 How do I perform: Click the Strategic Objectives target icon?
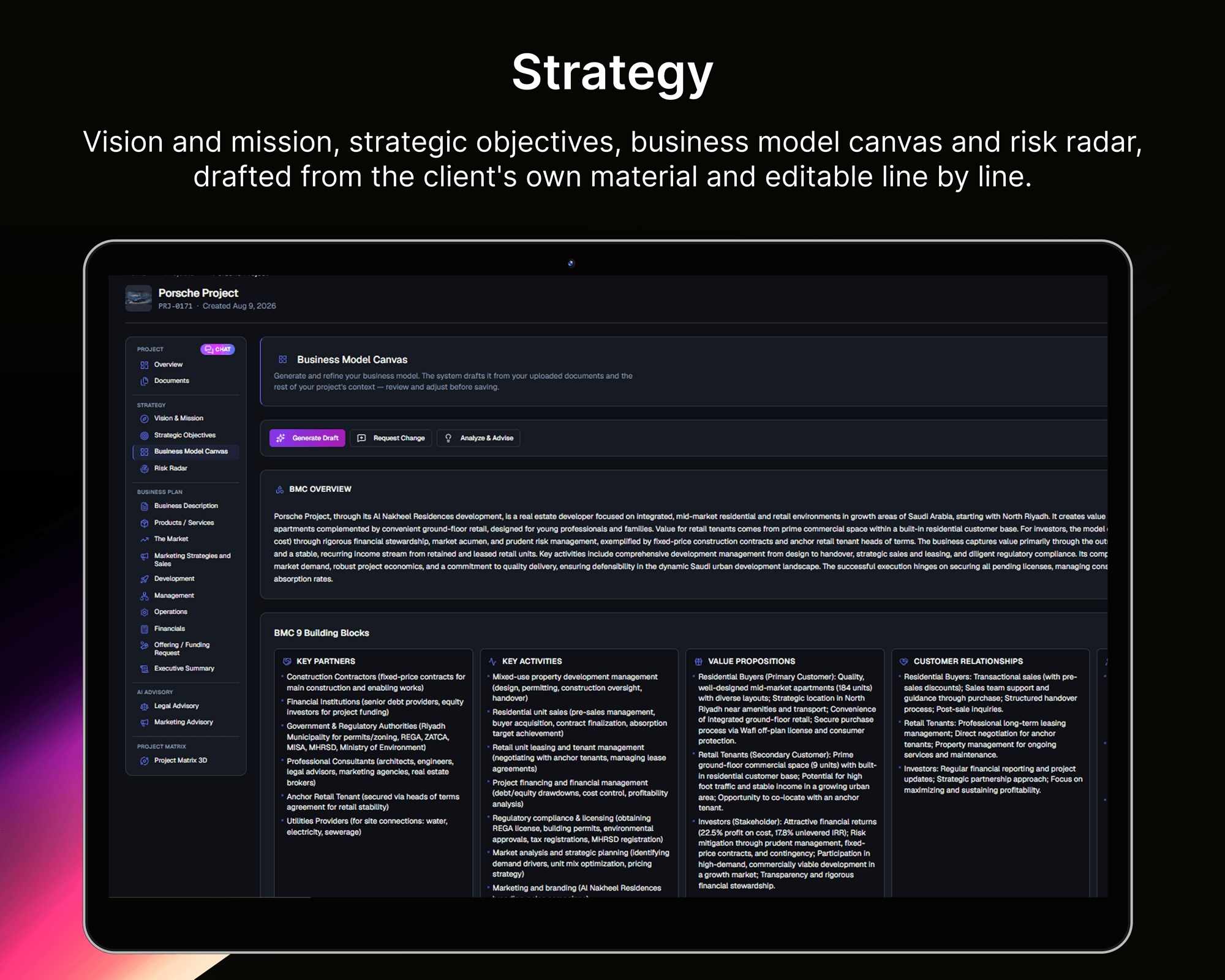tap(145, 435)
